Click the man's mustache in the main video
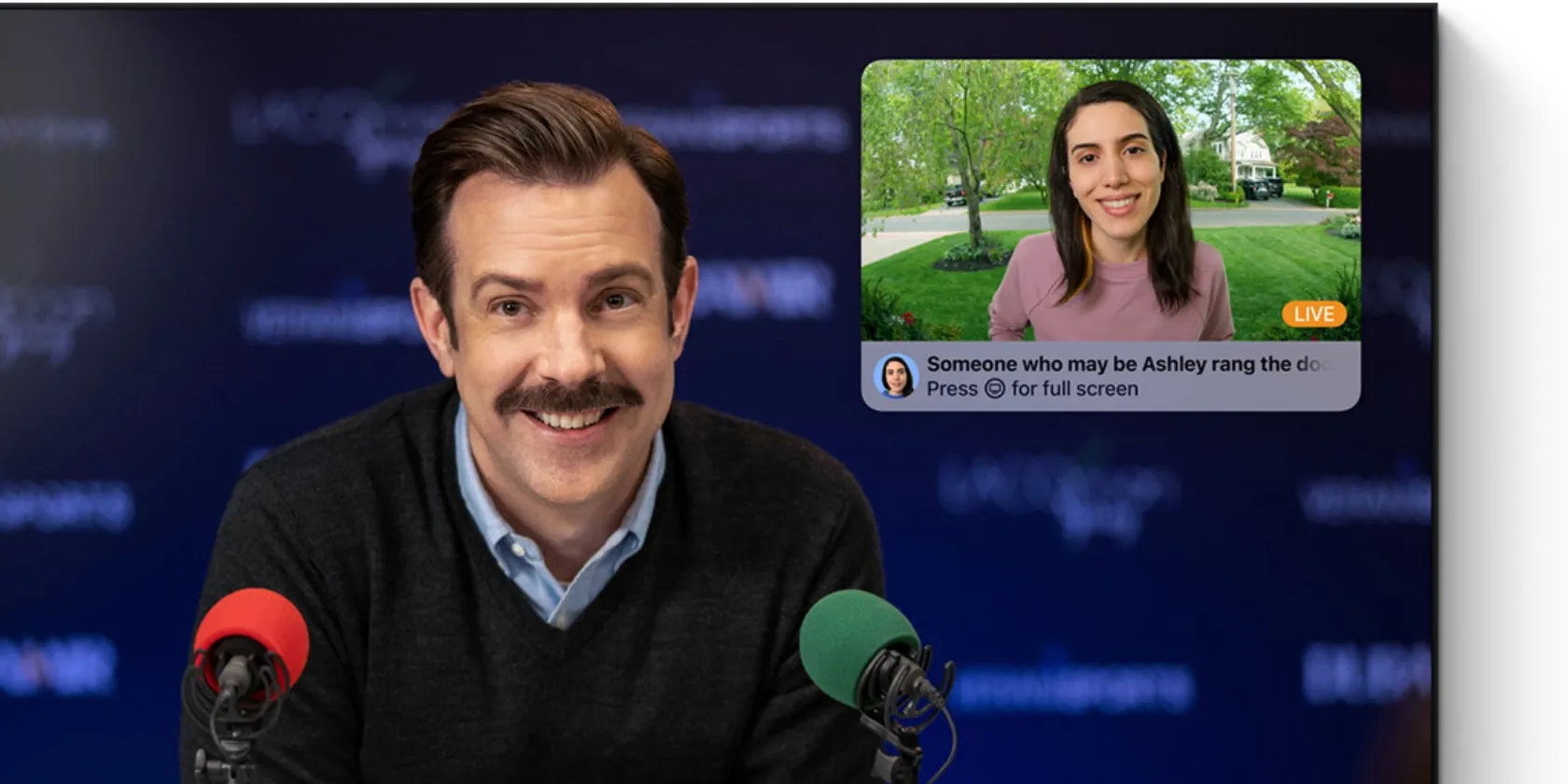 (567, 397)
